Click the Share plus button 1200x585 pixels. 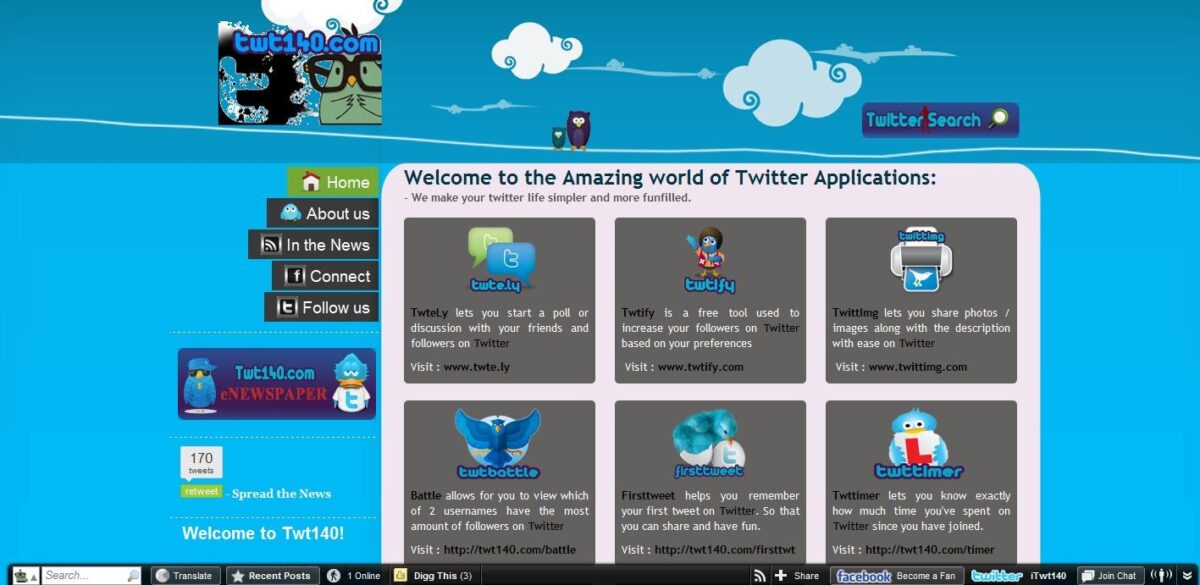[797, 576]
